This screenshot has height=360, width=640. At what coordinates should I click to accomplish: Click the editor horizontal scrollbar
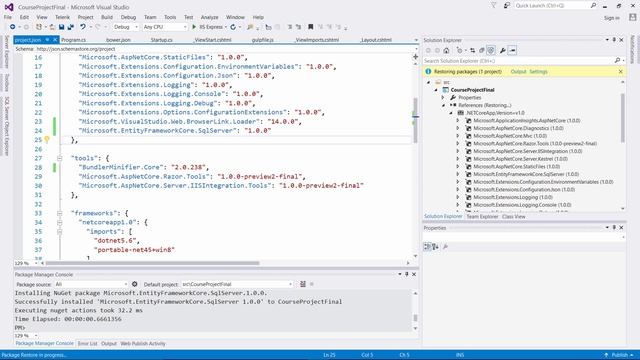153,263
